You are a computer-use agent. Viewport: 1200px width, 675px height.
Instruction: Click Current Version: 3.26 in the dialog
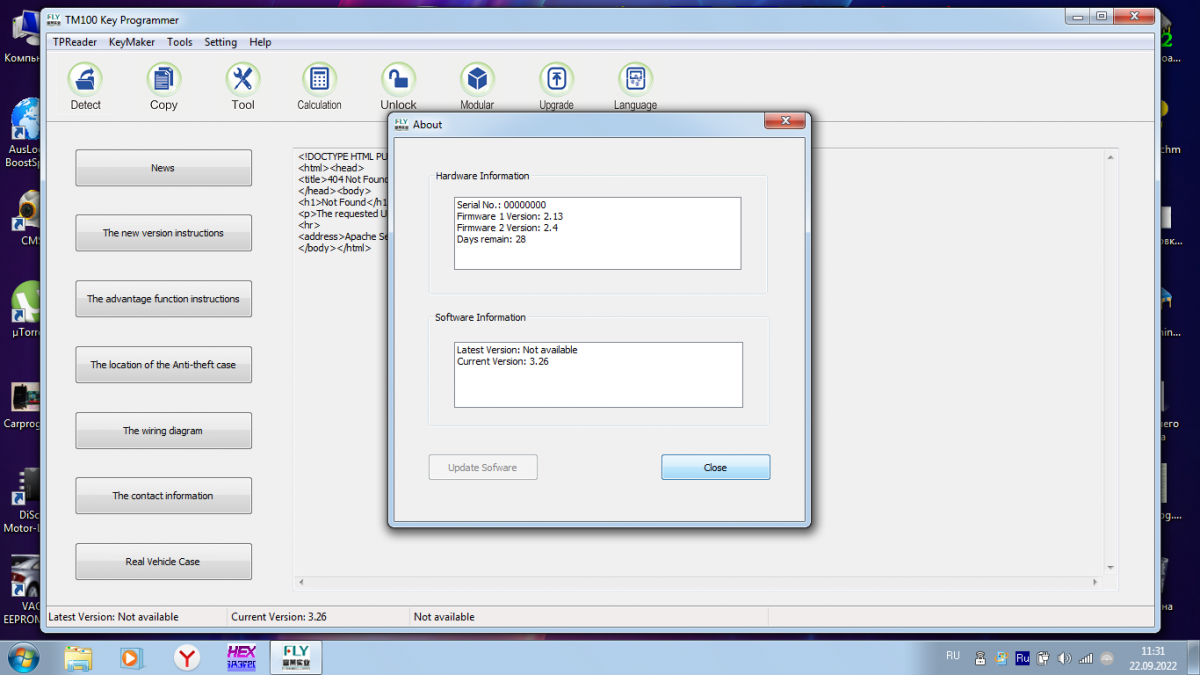(x=502, y=361)
